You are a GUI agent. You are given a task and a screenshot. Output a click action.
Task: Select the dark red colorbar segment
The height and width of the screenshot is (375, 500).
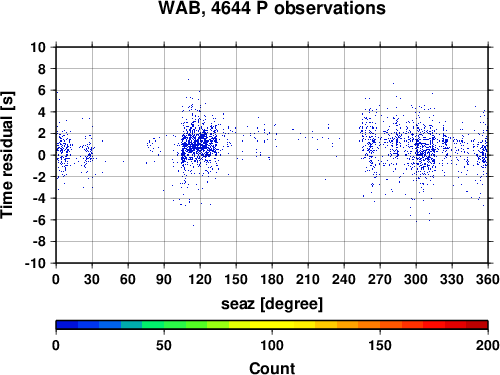[x=477, y=325]
